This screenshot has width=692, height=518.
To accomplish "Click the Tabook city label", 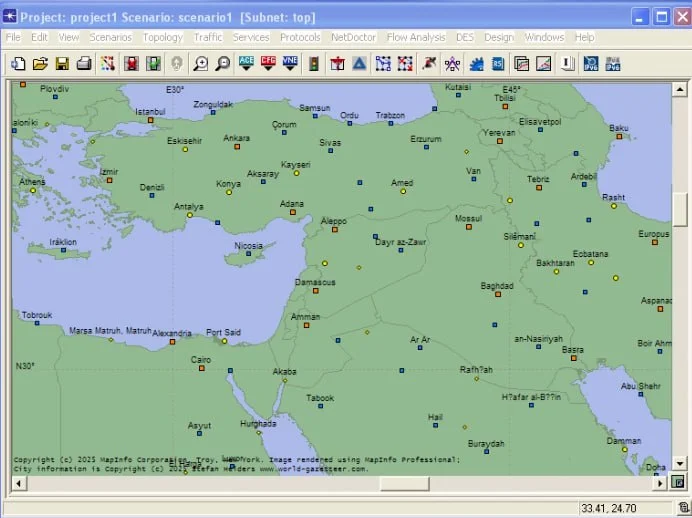I will 320,398.
